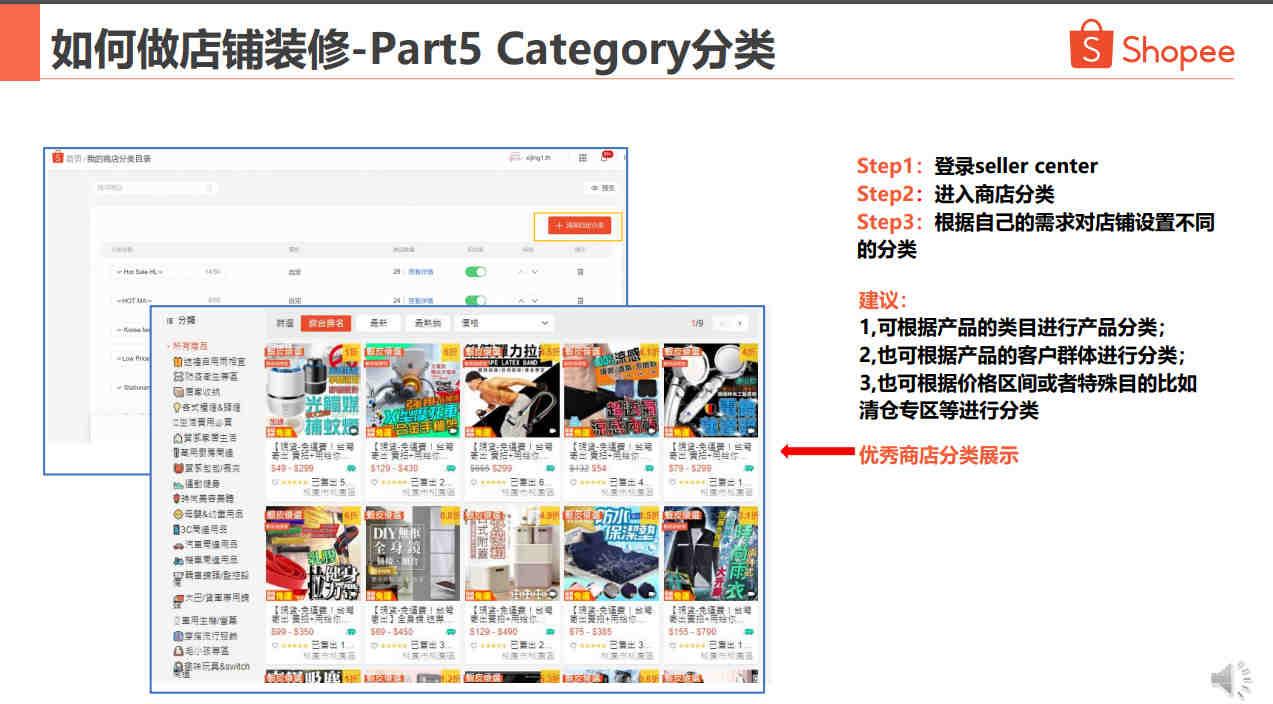
Task: Click the price text '$75 - $385'
Action: click(591, 631)
